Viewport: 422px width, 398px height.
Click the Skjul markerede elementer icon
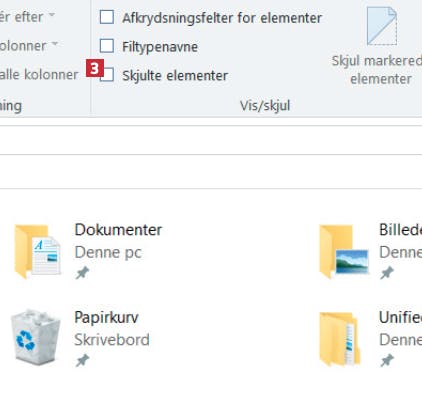382,26
